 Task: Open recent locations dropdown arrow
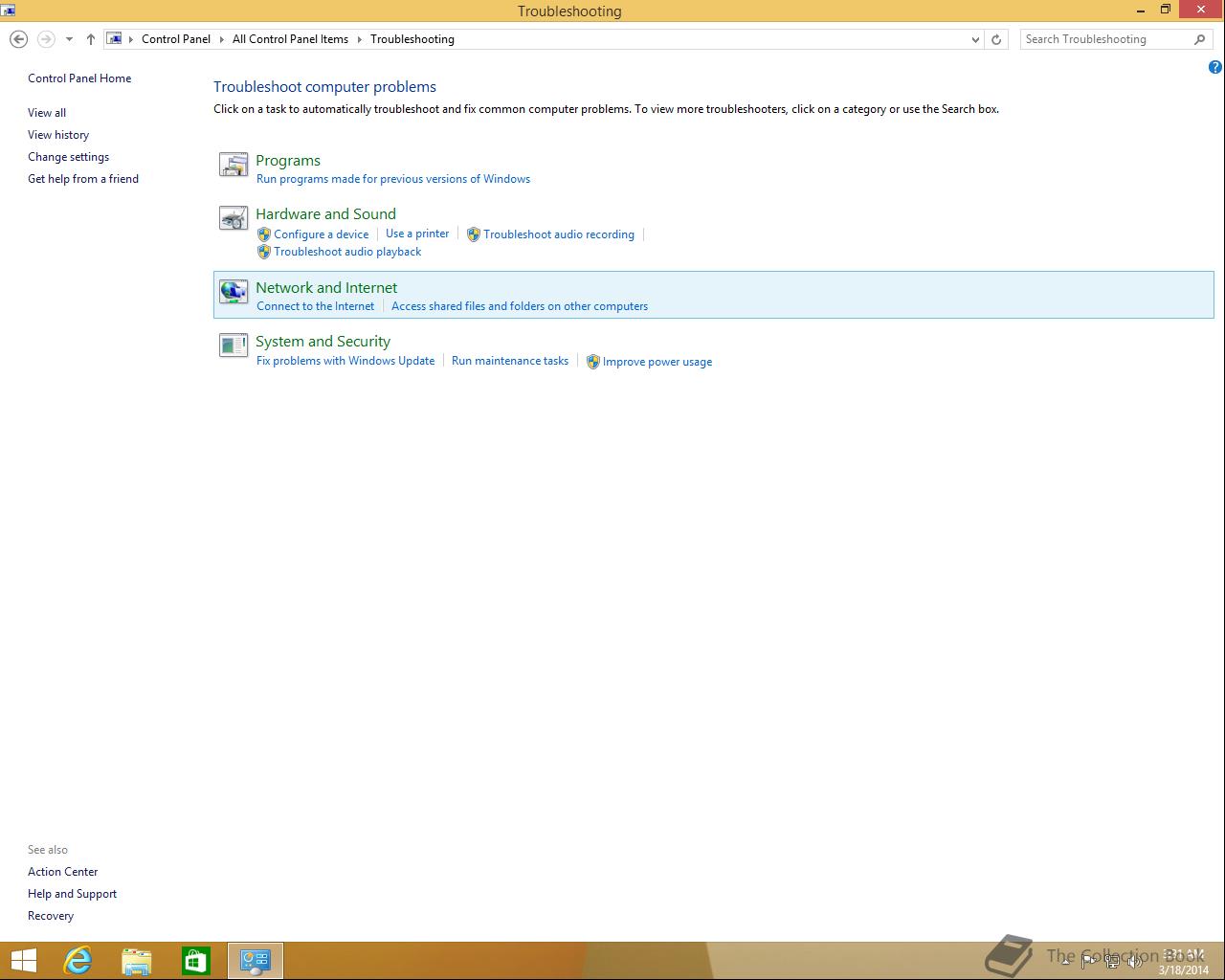(x=69, y=39)
